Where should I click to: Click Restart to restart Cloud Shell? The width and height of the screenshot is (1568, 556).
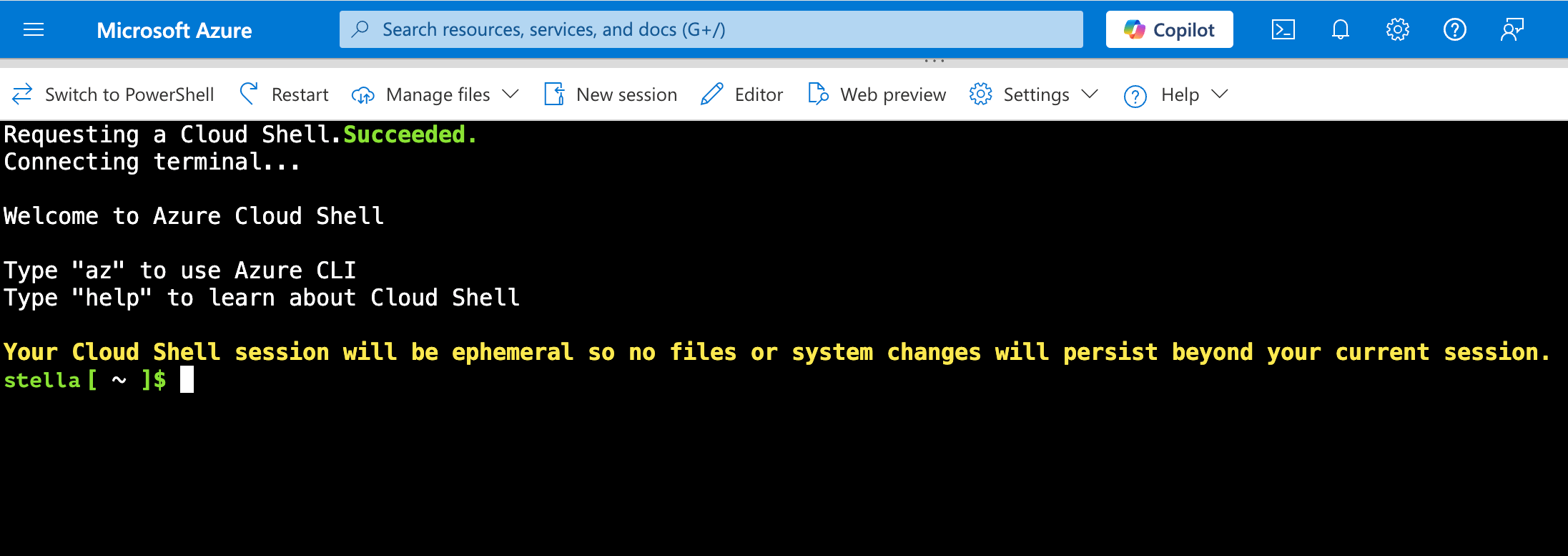[x=300, y=94]
